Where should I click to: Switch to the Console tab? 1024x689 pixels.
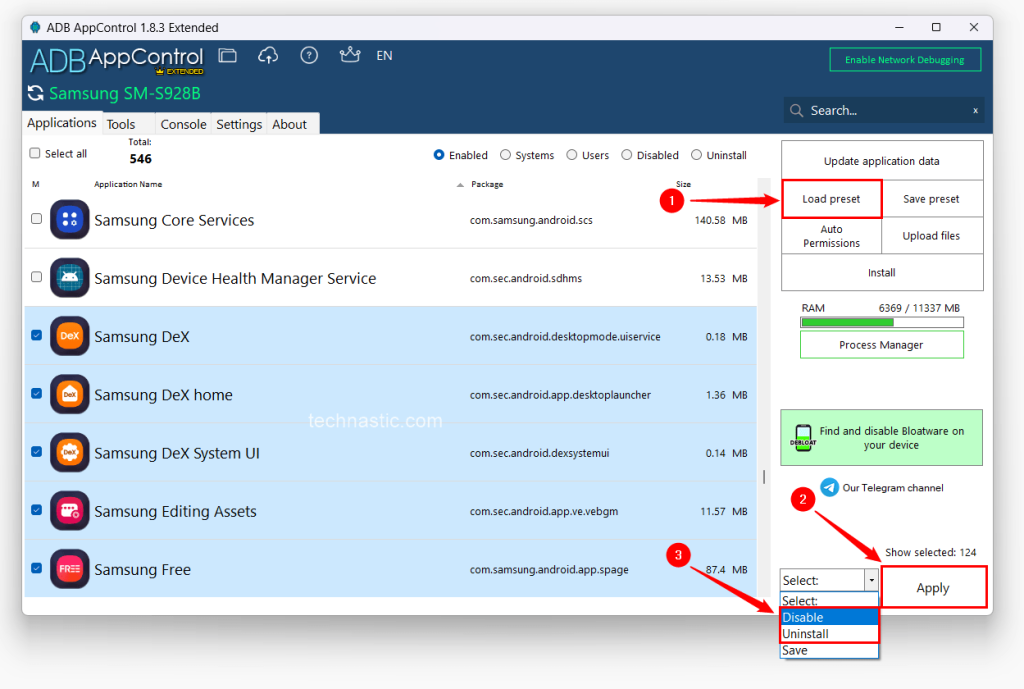183,124
